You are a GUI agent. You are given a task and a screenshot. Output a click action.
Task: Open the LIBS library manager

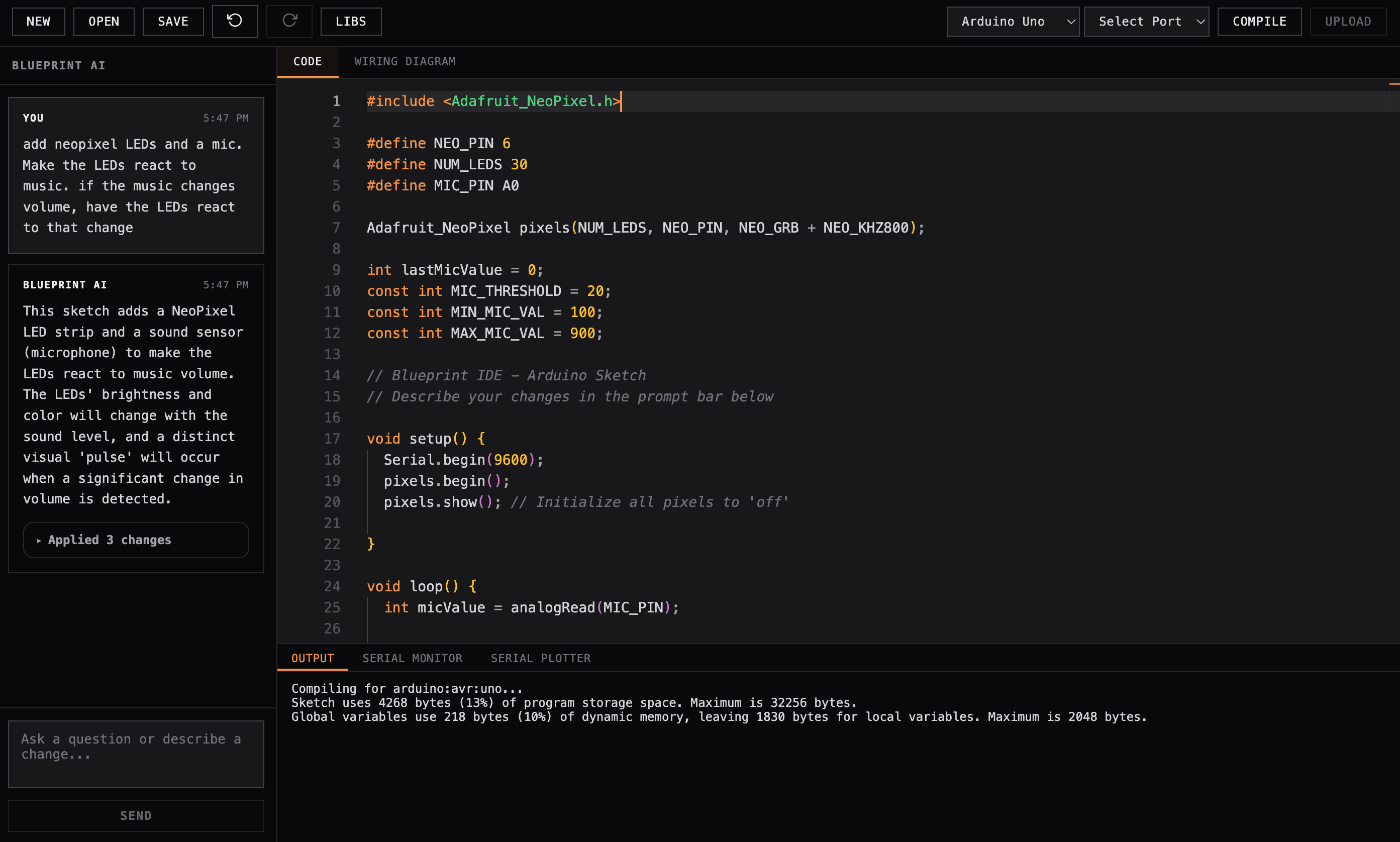351,22
